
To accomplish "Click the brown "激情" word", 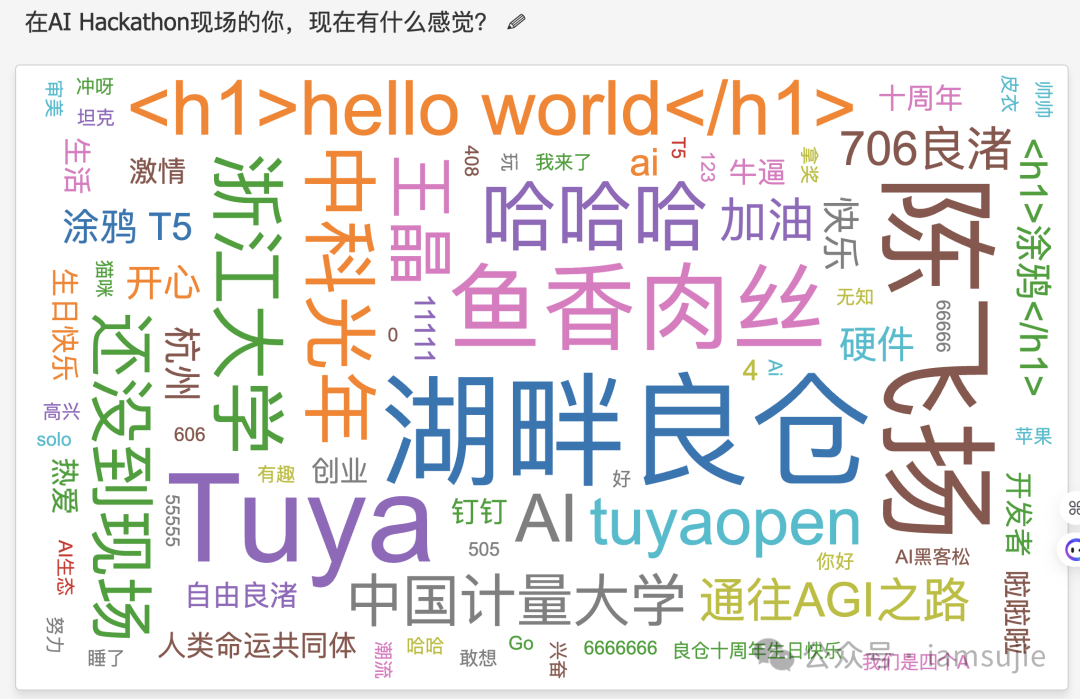I will click(x=157, y=171).
